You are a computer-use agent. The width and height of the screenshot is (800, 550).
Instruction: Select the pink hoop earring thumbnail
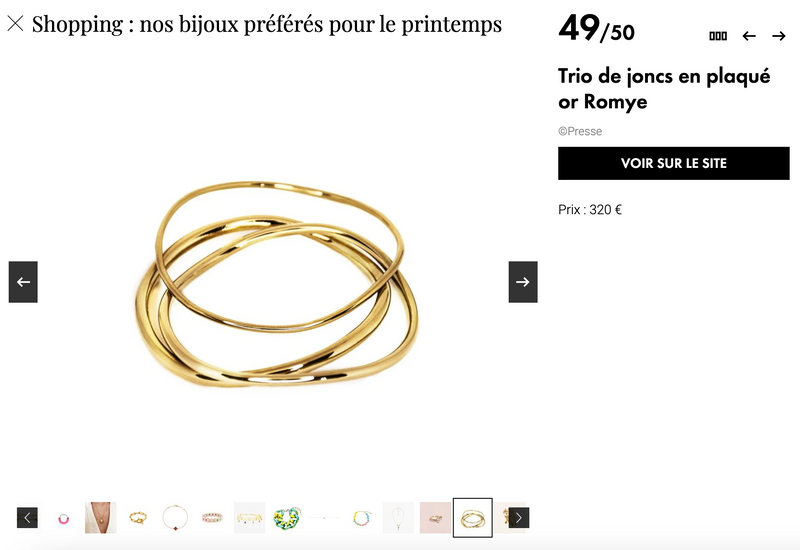pos(63,518)
